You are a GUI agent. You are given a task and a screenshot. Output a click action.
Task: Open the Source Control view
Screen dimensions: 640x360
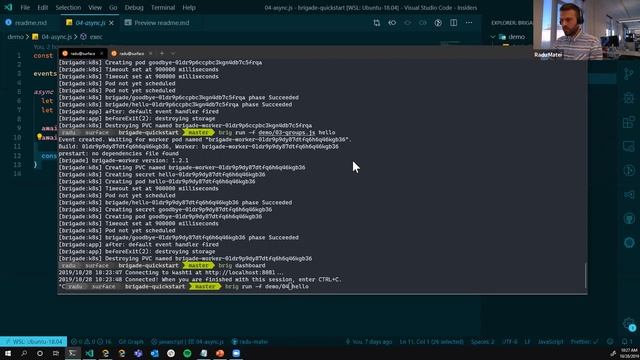click(x=629, y=74)
